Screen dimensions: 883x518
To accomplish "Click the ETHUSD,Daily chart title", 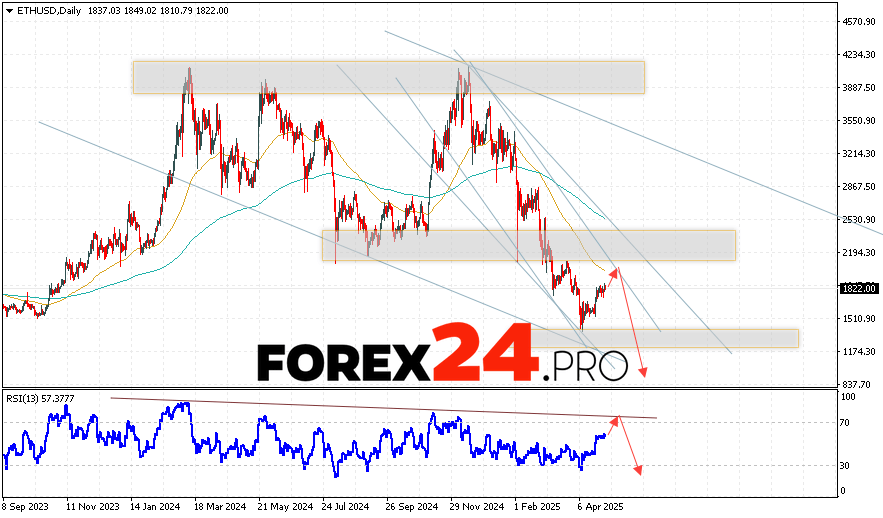I will pyautogui.click(x=46, y=10).
